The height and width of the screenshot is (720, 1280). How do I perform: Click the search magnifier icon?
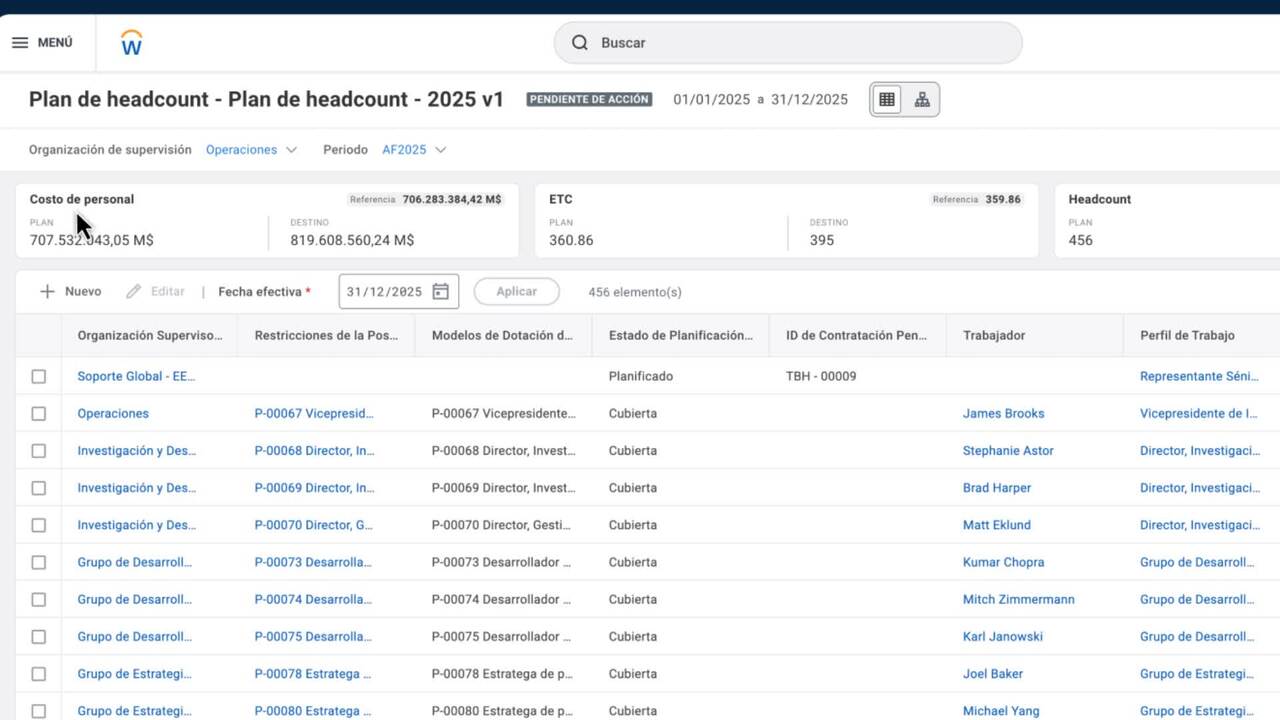click(x=579, y=43)
